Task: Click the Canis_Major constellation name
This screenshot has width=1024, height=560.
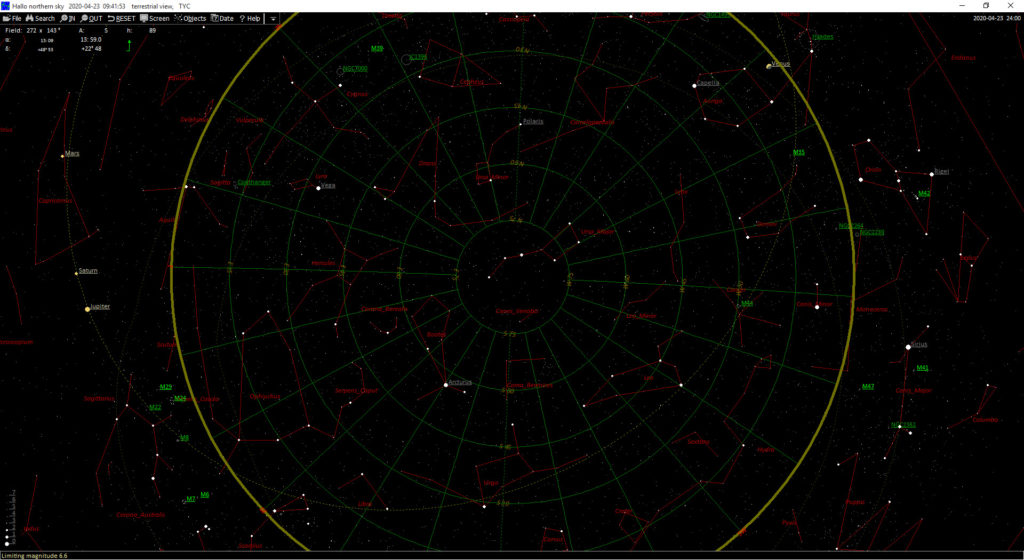Action: [x=913, y=390]
